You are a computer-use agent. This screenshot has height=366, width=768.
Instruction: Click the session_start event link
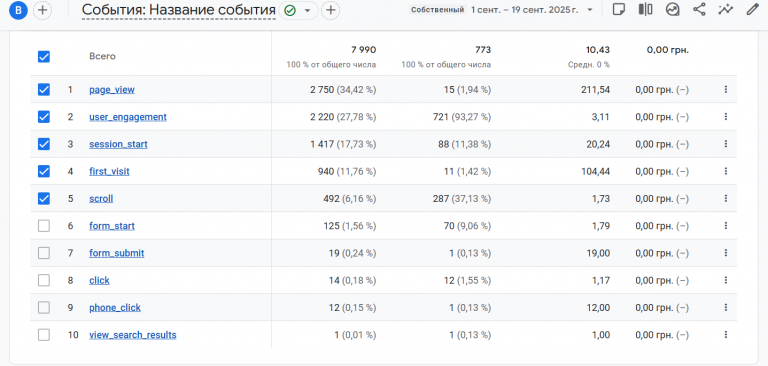click(x=118, y=145)
